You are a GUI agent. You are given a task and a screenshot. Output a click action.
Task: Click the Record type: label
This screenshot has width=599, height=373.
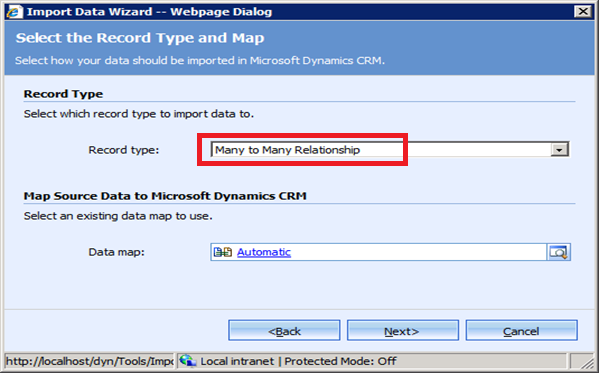(x=124, y=150)
